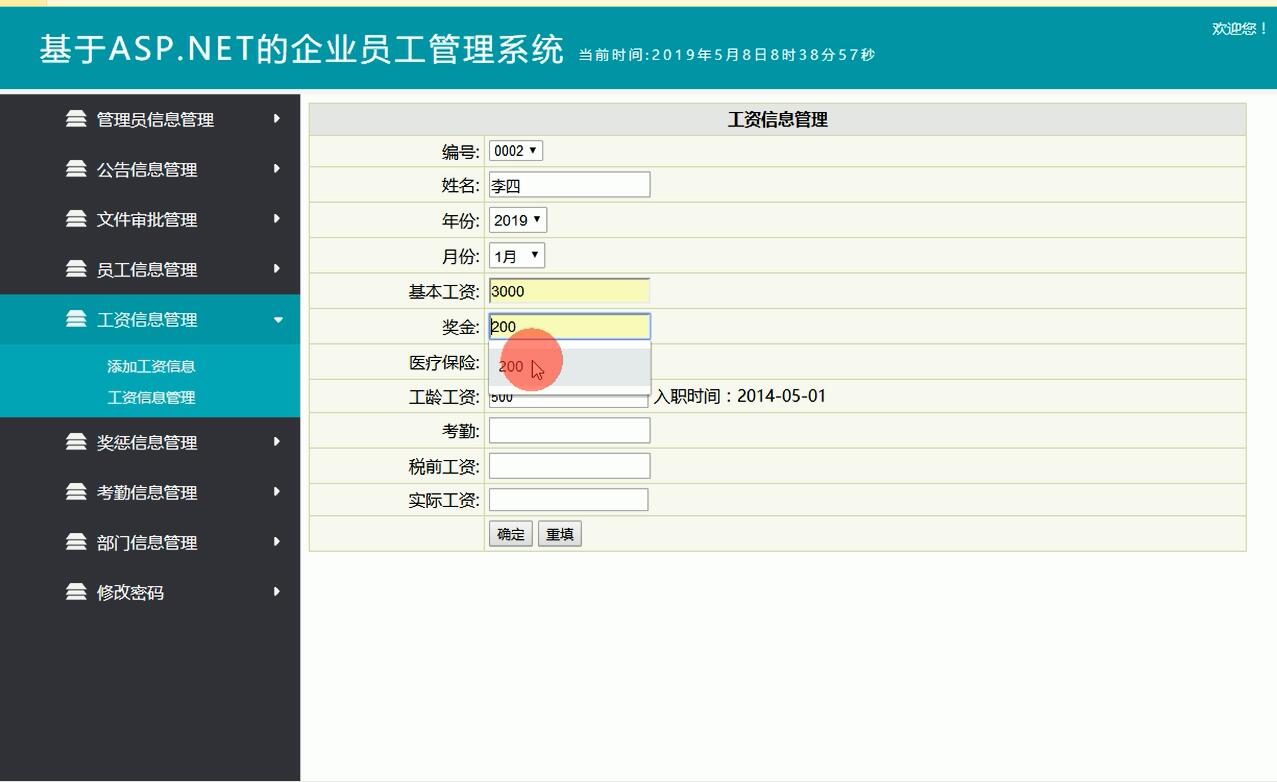Viewport: 1277px width, 782px height.
Task: Expand the 管理员信息管理 arrow
Action: tap(277, 119)
